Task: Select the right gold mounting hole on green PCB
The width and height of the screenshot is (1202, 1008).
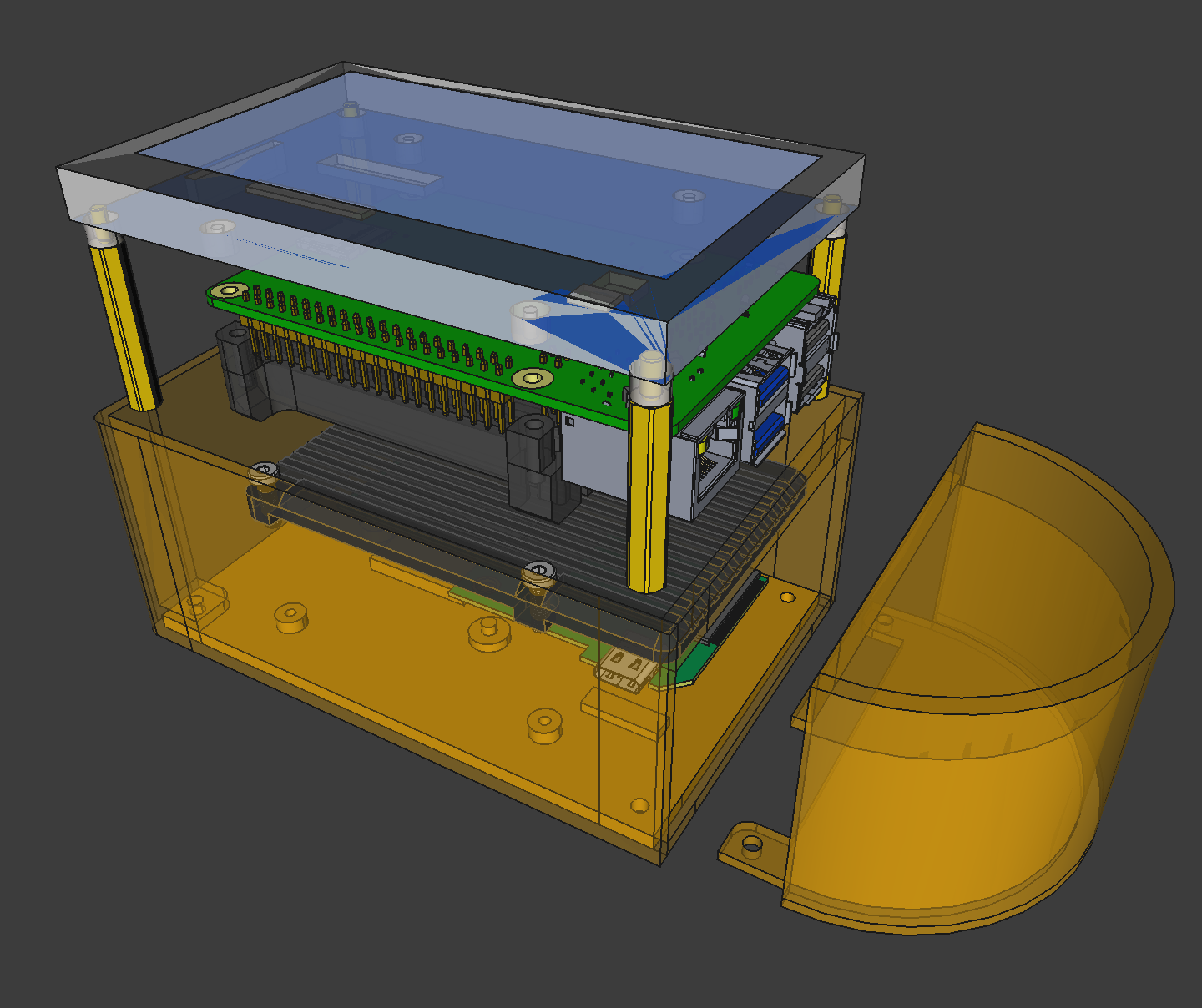Action: [x=533, y=378]
